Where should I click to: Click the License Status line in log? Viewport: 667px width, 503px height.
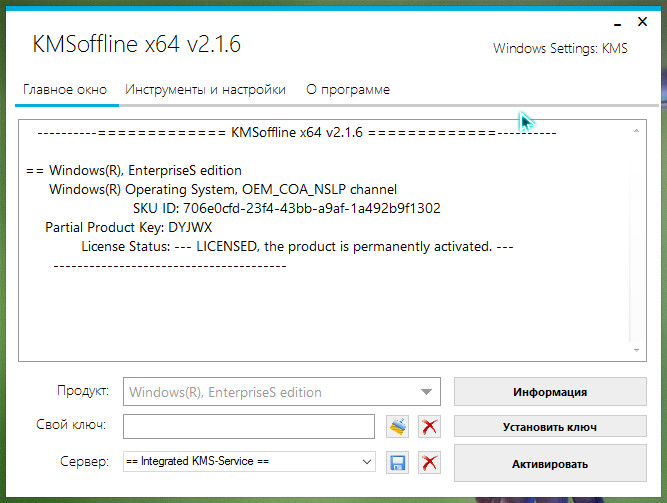coord(297,246)
